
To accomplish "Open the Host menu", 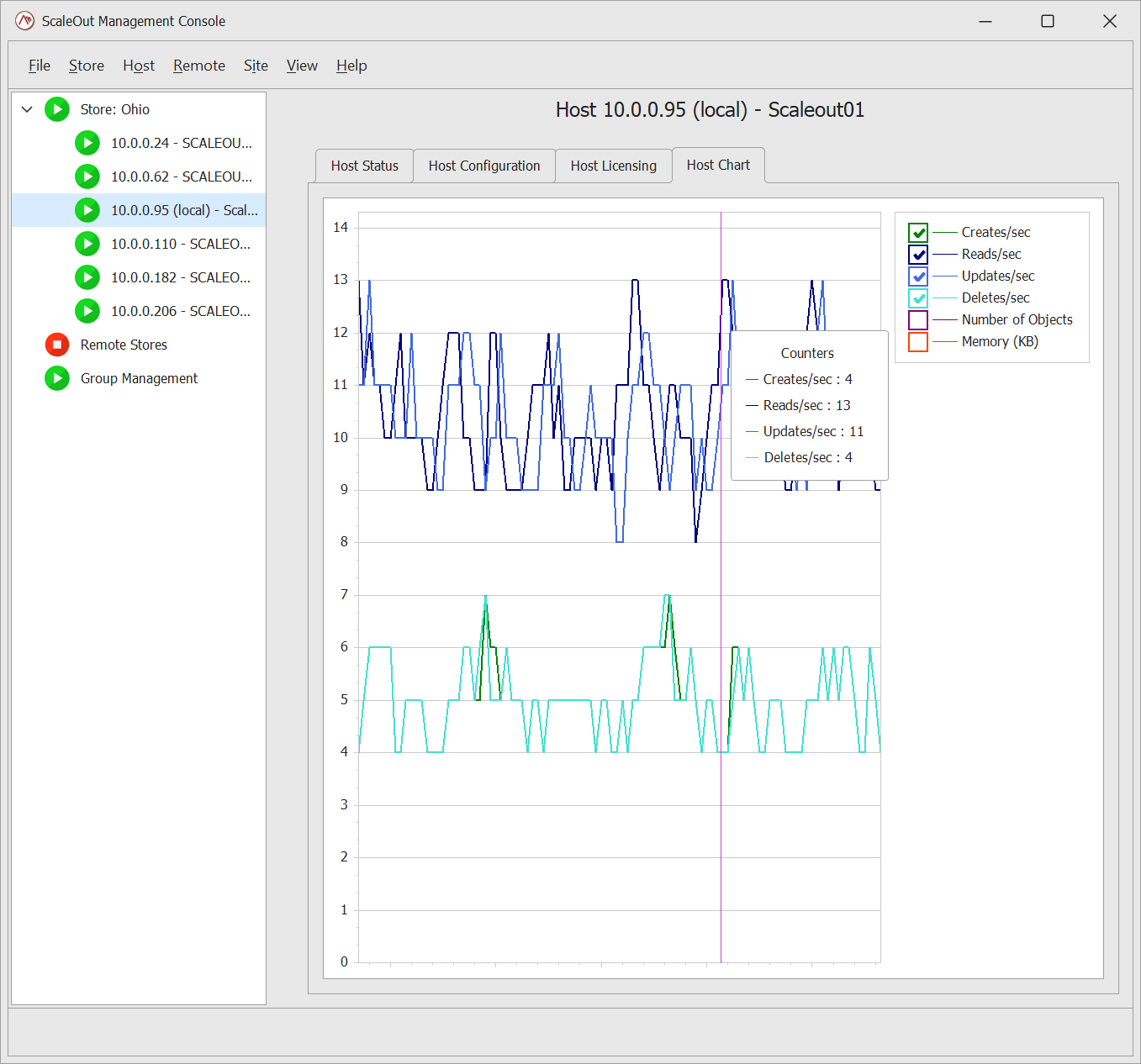I will pyautogui.click(x=139, y=66).
